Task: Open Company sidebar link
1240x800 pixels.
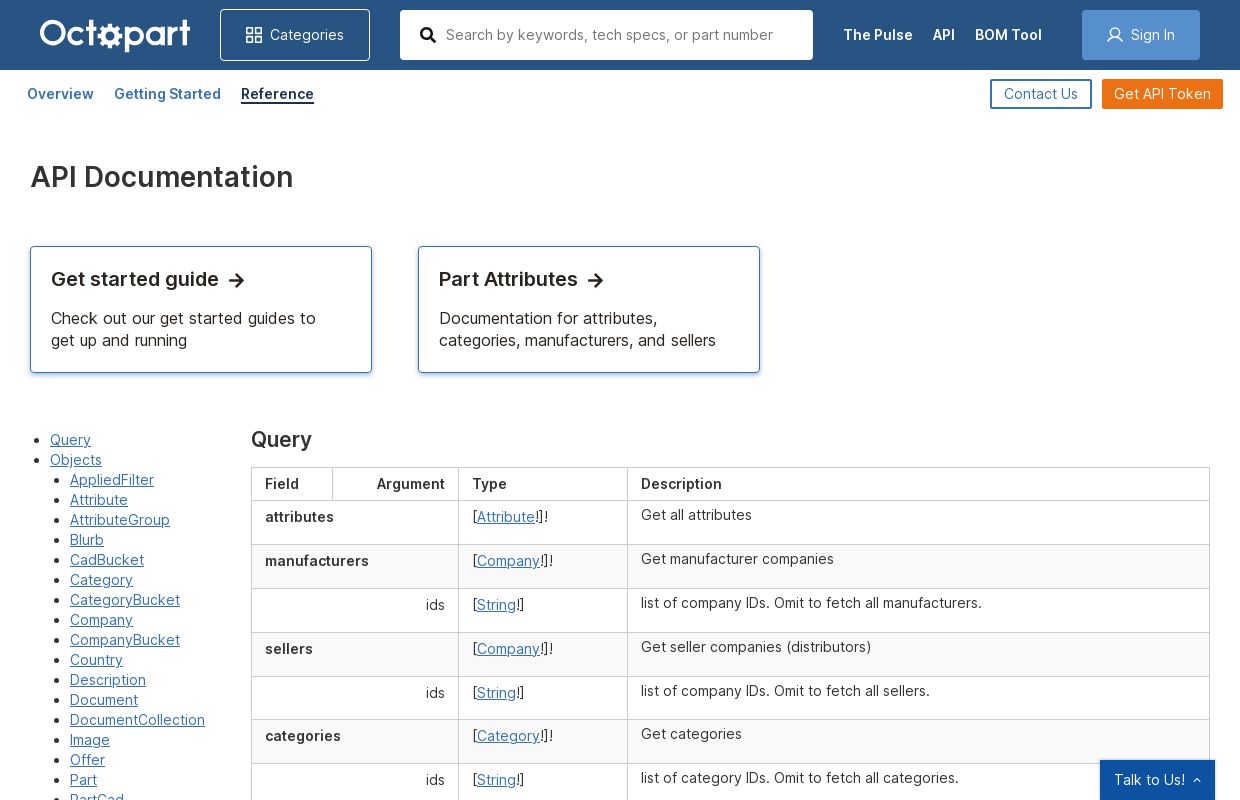Action: (x=101, y=620)
